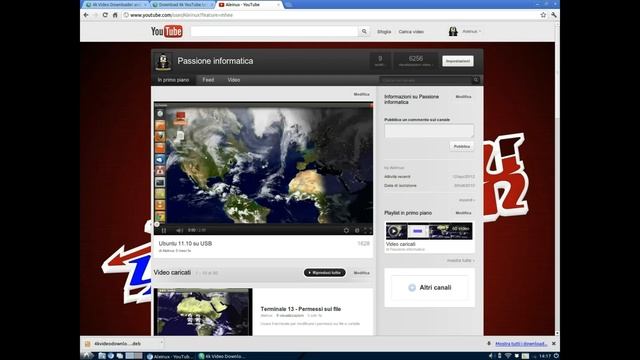Open 'Terminale 13 - Permessi sul file' title
This screenshot has width=640, height=360.
click(x=300, y=309)
